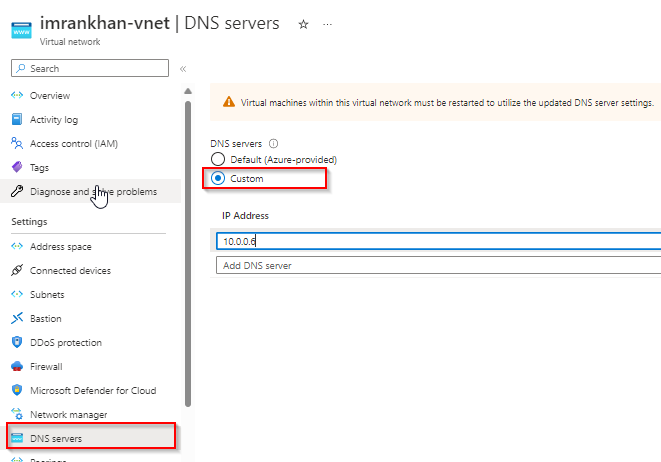Click the purple Tags icon
This screenshot has width=661, height=462.
point(17,167)
